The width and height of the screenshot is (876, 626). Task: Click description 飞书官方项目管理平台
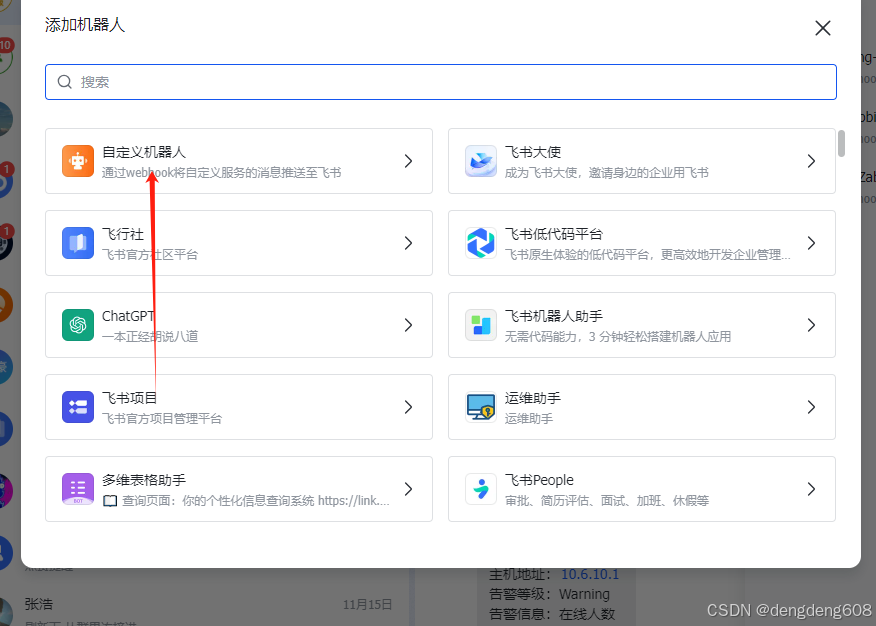pyautogui.click(x=162, y=419)
